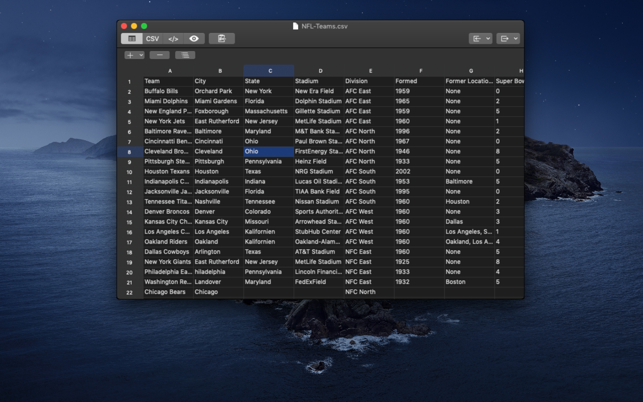
Task: Click the 'Dolphin Stadium' cell
Action: (319, 101)
